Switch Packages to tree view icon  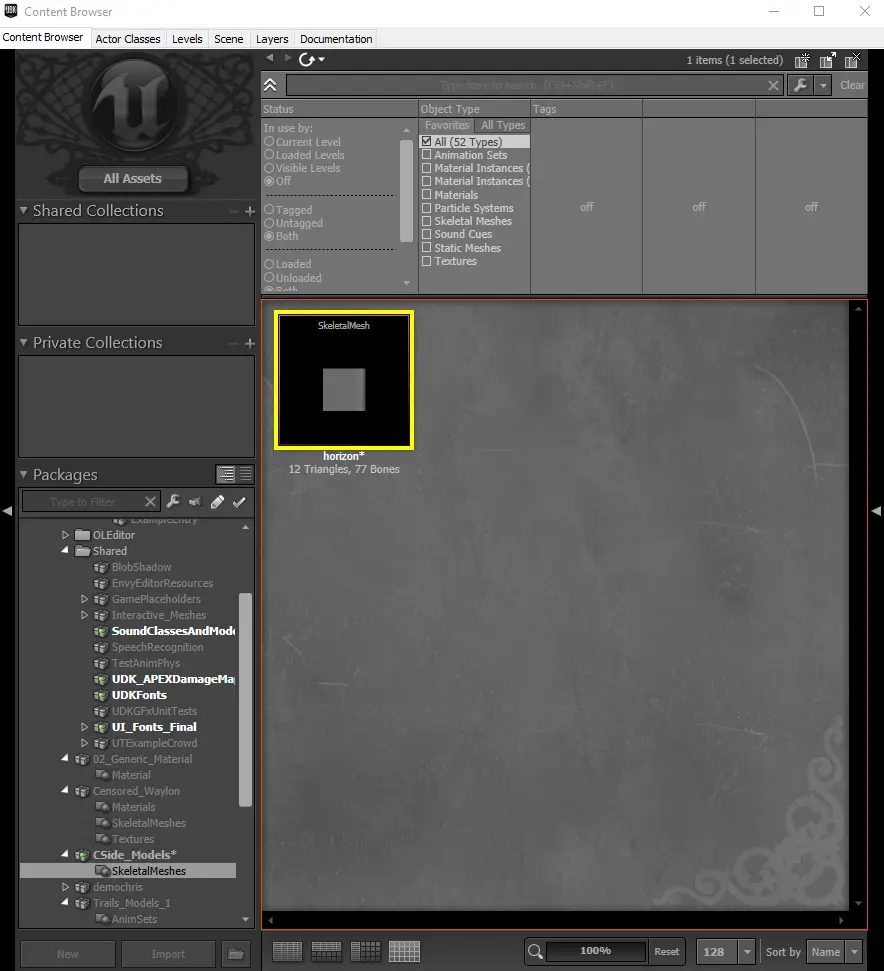point(225,474)
